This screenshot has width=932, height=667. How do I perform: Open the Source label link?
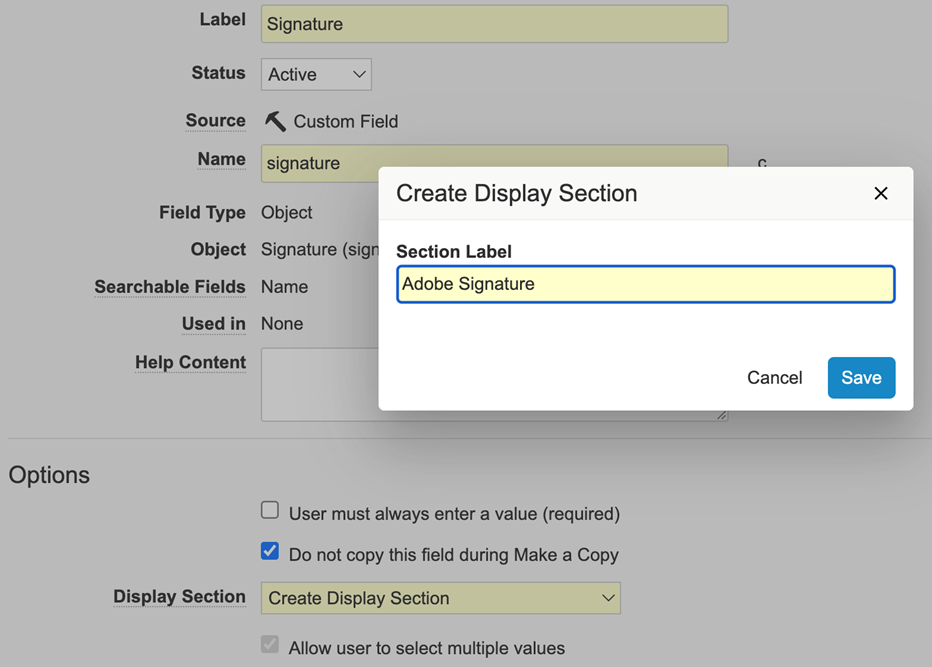(x=215, y=120)
